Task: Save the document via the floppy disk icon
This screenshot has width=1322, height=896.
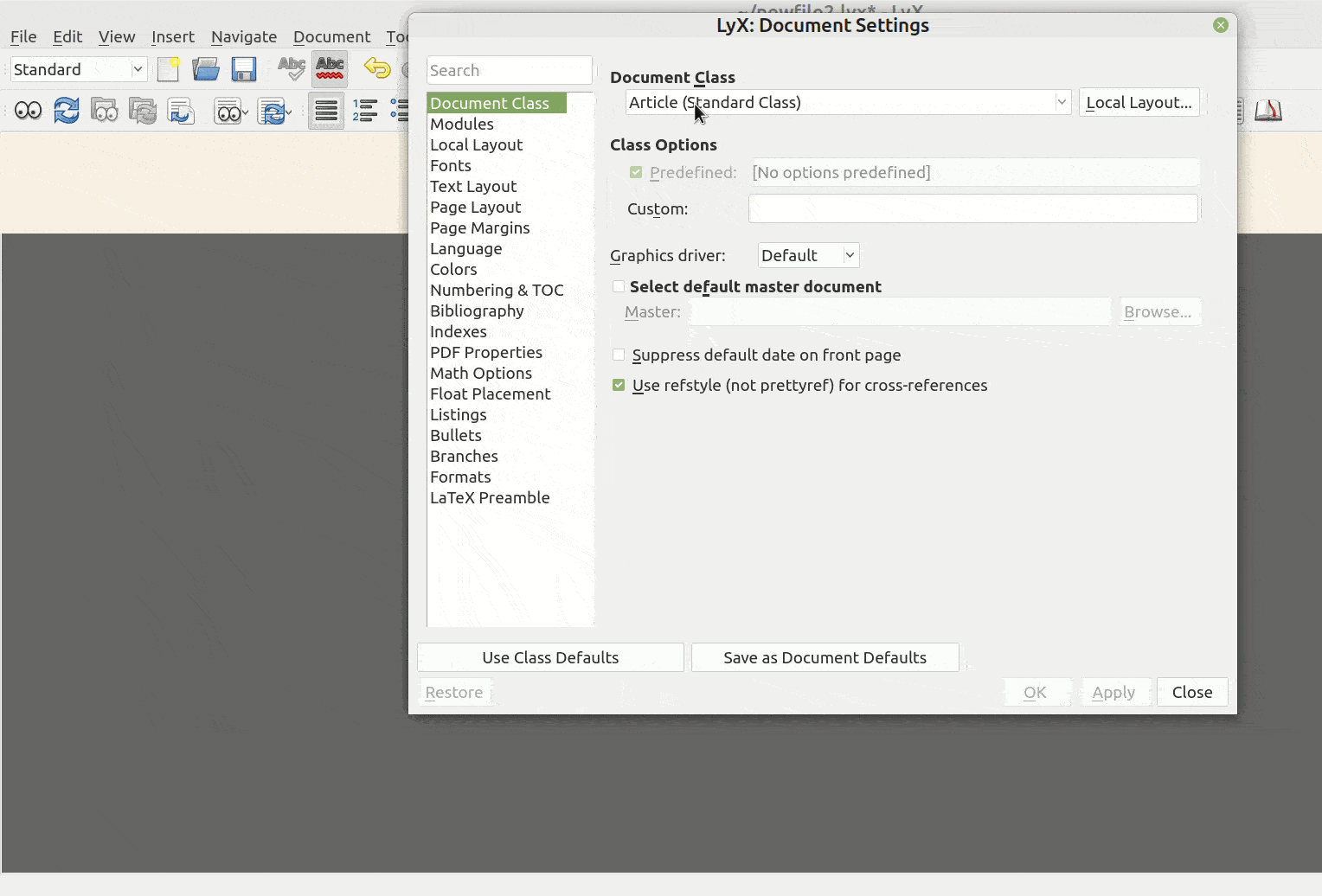Action: (x=244, y=68)
